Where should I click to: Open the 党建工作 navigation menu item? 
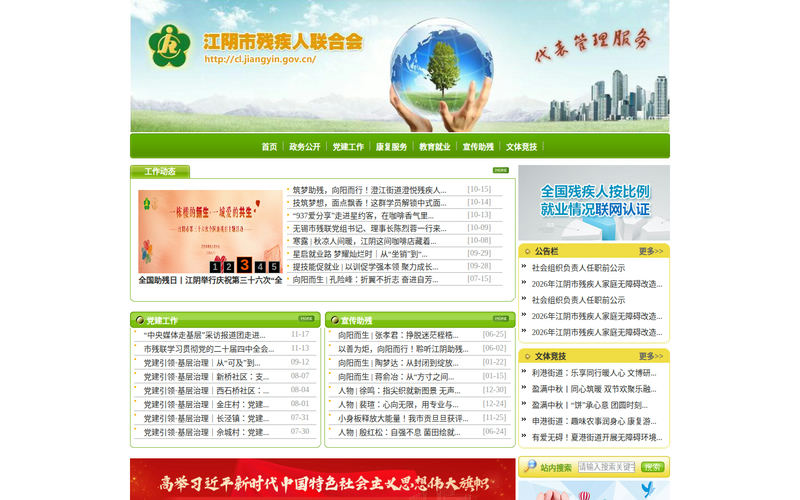click(348, 147)
